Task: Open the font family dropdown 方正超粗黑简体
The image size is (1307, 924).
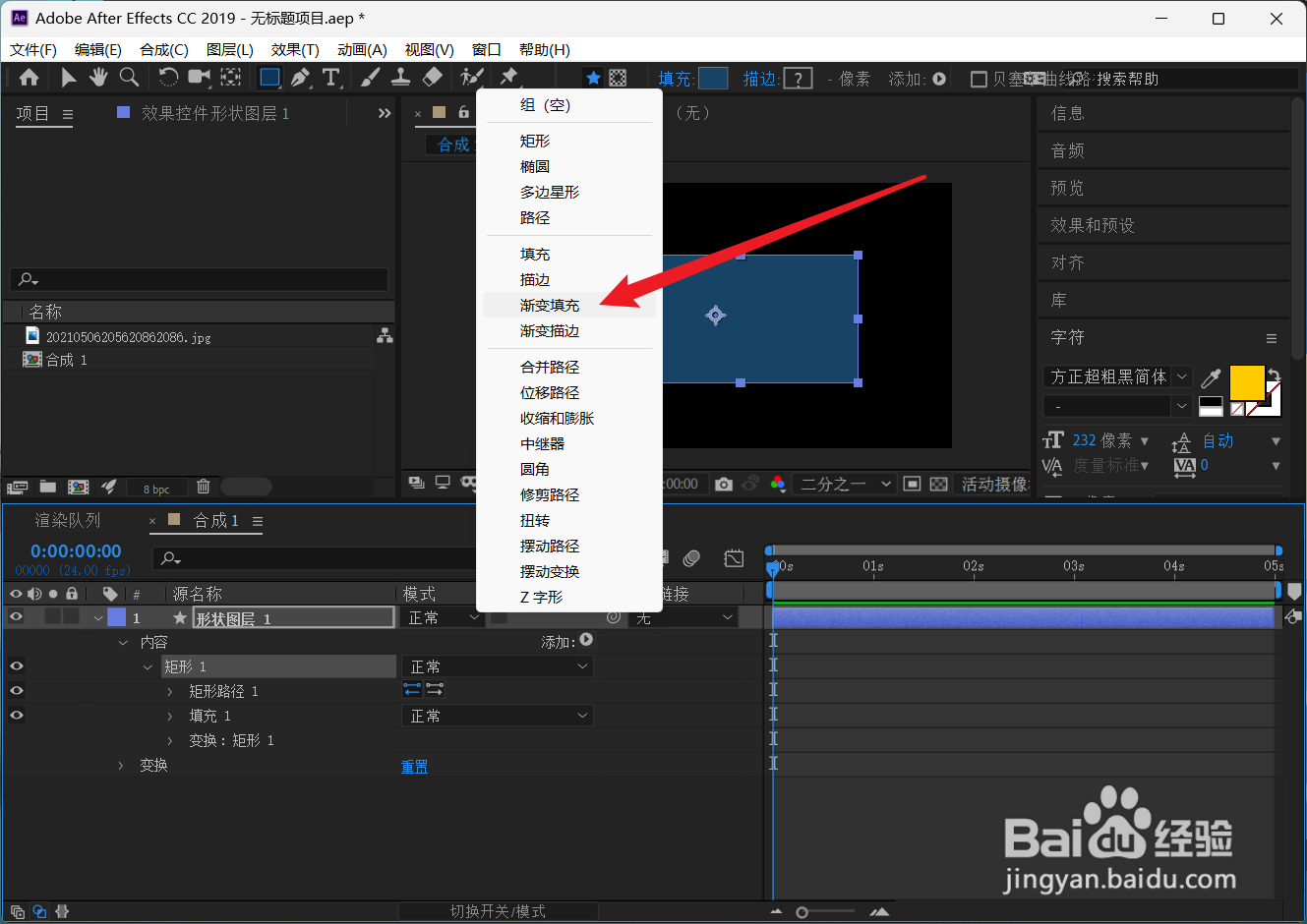Action: [1118, 377]
